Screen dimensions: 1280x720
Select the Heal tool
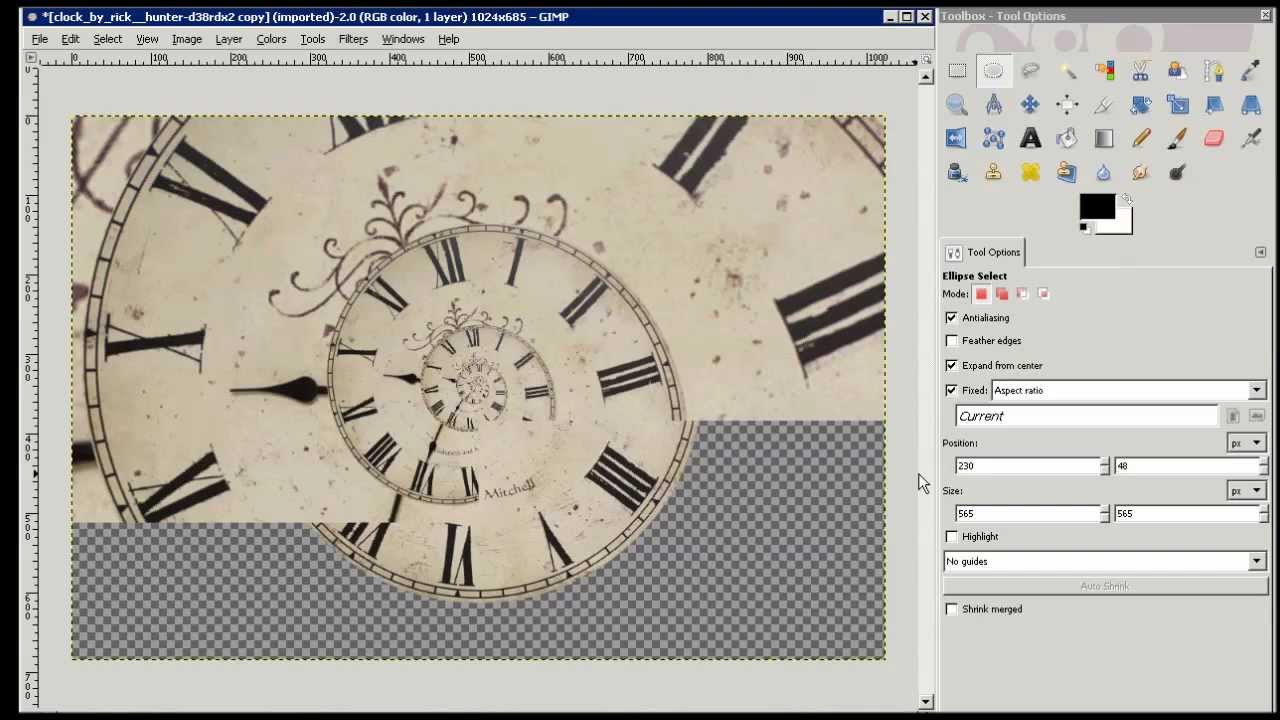tap(1030, 172)
